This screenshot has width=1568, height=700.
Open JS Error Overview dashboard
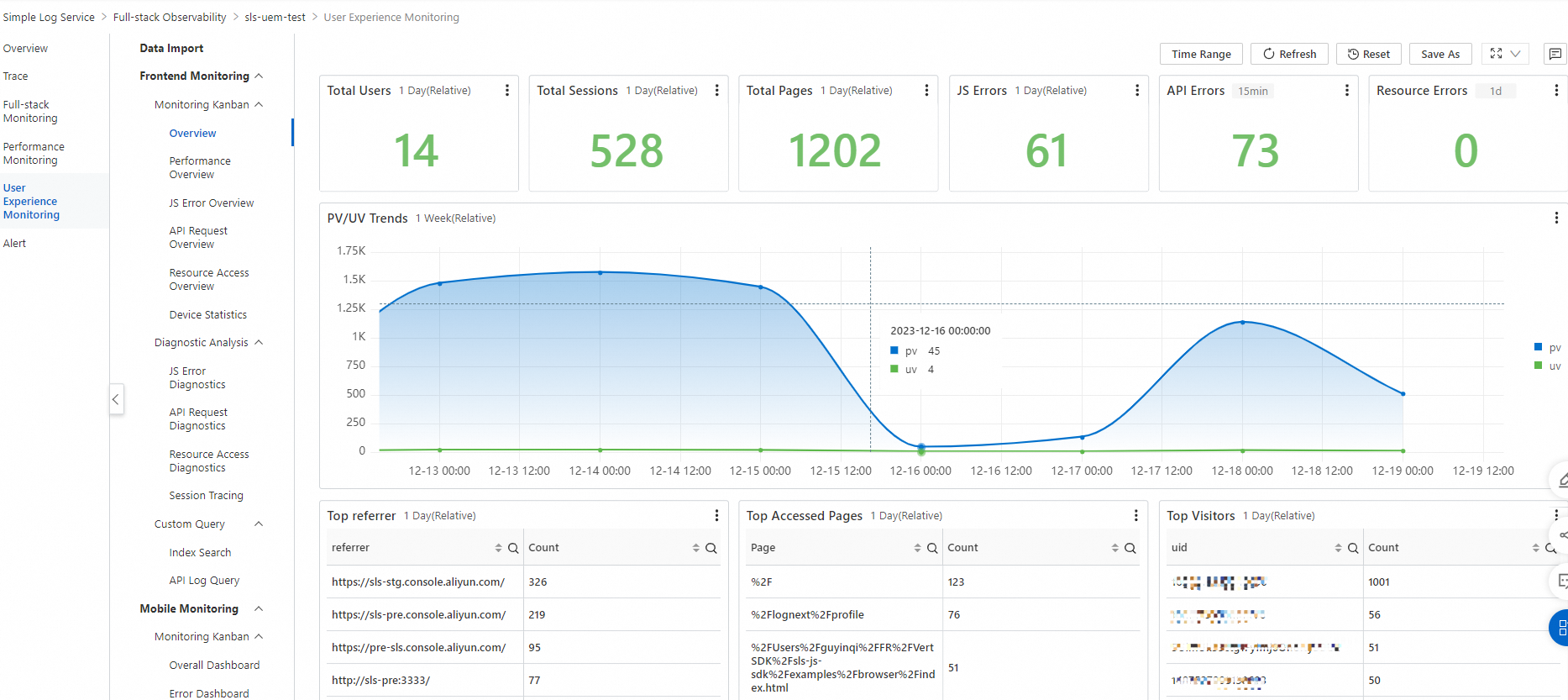(211, 203)
